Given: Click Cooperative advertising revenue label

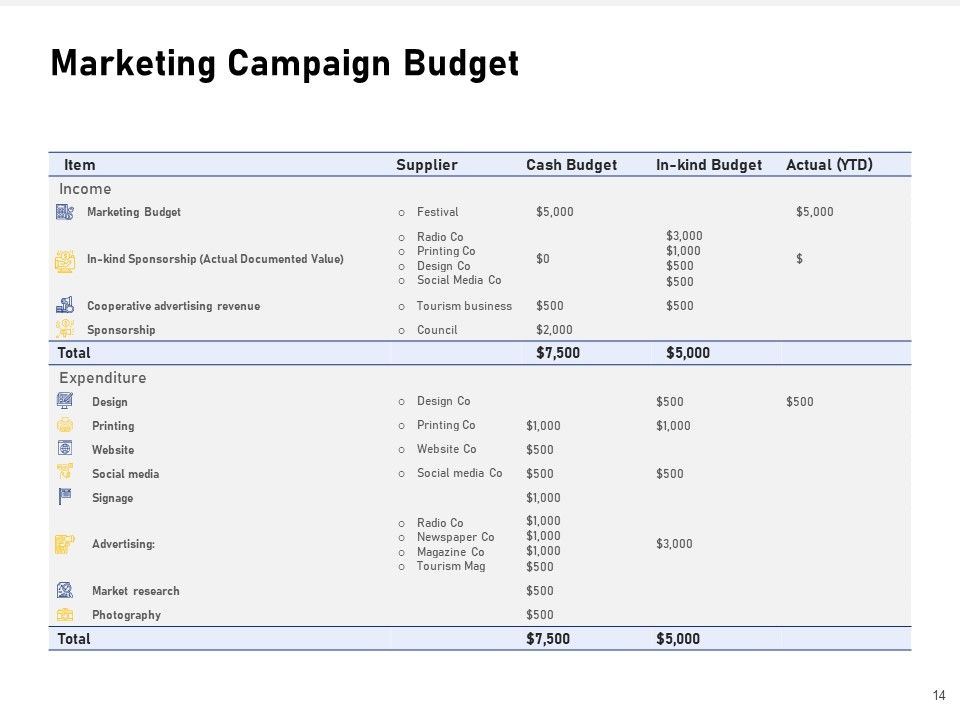Looking at the screenshot, I should pyautogui.click(x=174, y=306).
